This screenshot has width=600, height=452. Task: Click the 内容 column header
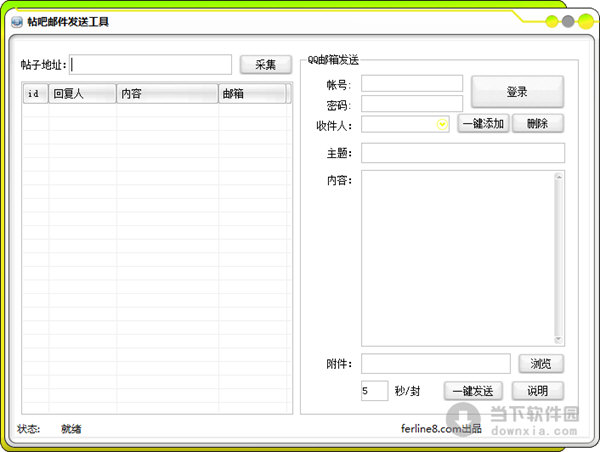click(x=167, y=93)
